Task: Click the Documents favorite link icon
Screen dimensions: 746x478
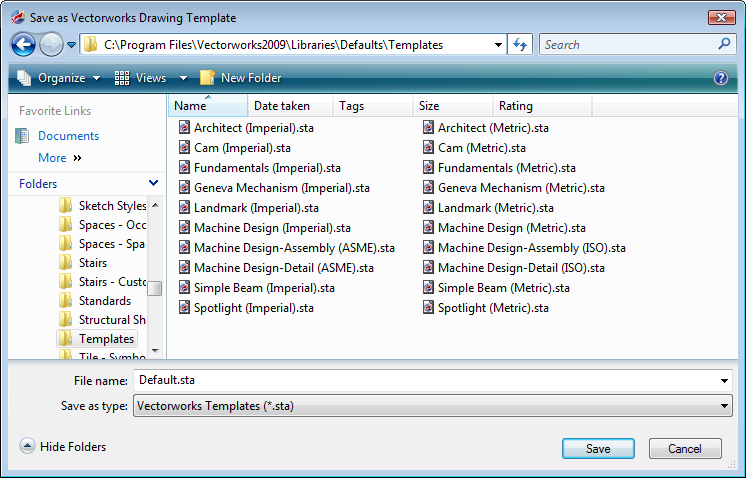Action: [23, 136]
